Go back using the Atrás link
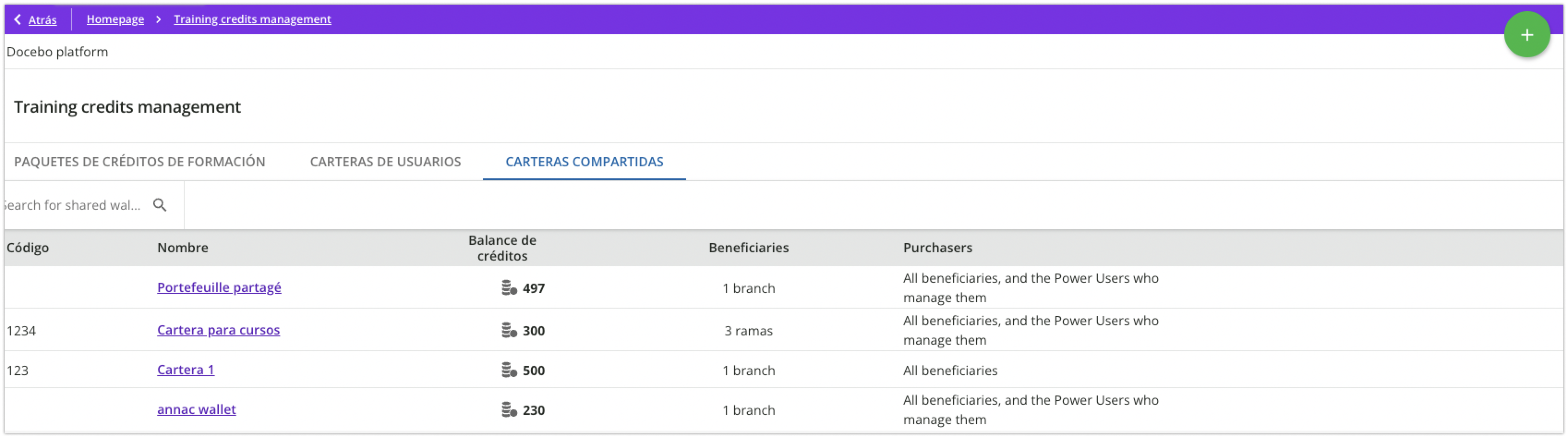Image resolution: width=1568 pixels, height=438 pixels. (42, 19)
